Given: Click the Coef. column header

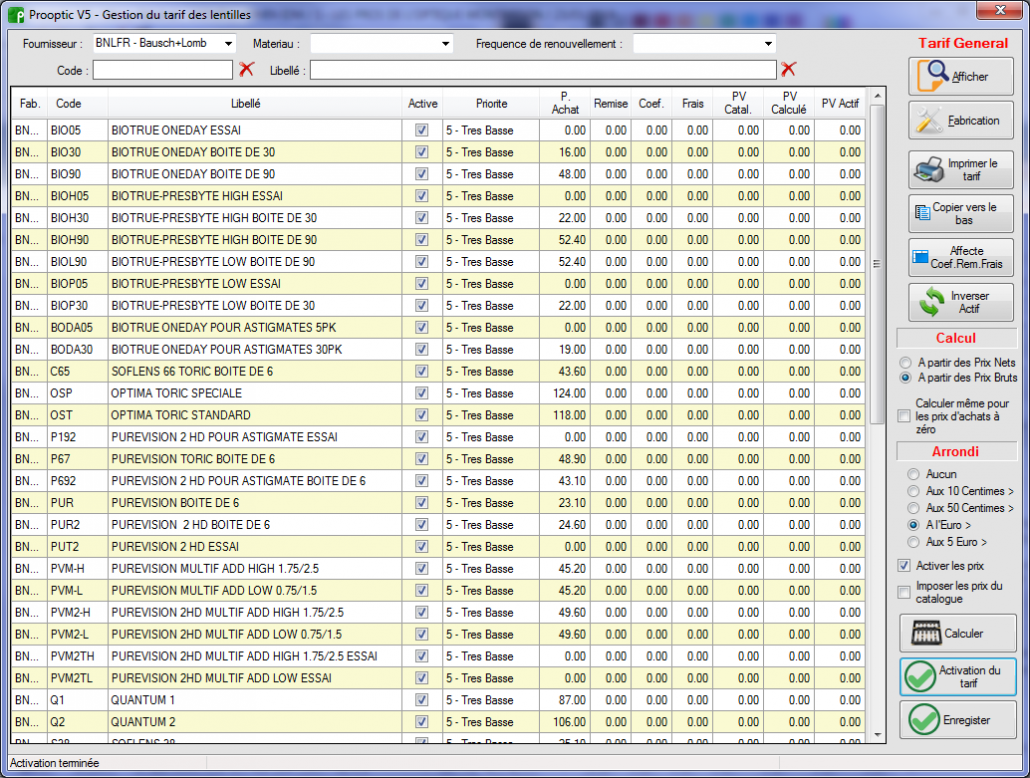Looking at the screenshot, I should pyautogui.click(x=651, y=103).
